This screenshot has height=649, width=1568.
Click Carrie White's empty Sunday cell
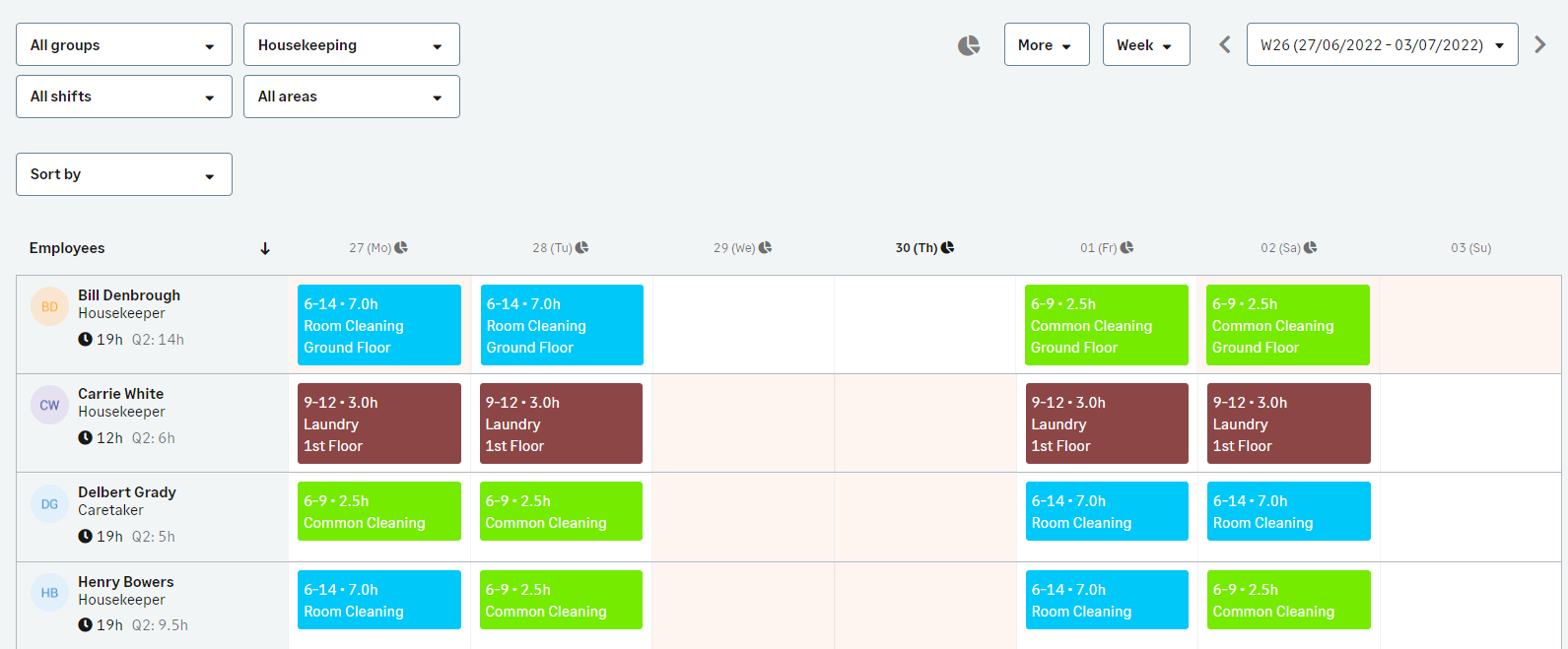1470,423
